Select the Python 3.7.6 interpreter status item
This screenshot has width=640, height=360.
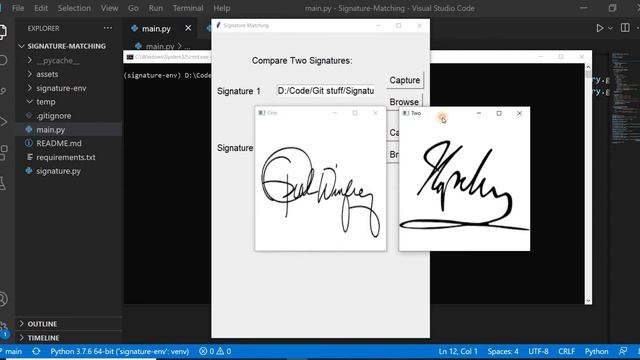pyautogui.click(x=120, y=351)
